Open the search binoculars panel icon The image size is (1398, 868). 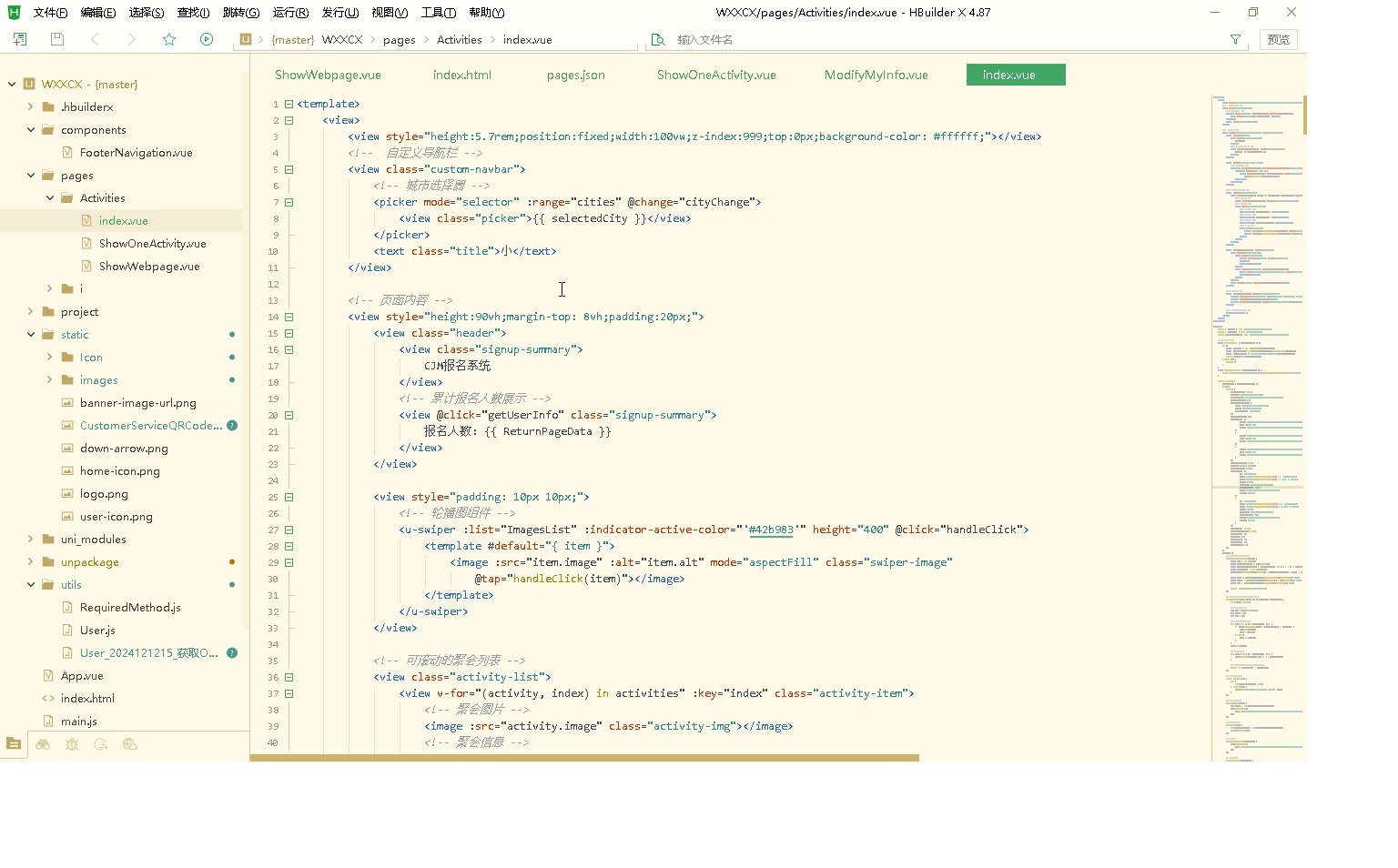point(43,744)
